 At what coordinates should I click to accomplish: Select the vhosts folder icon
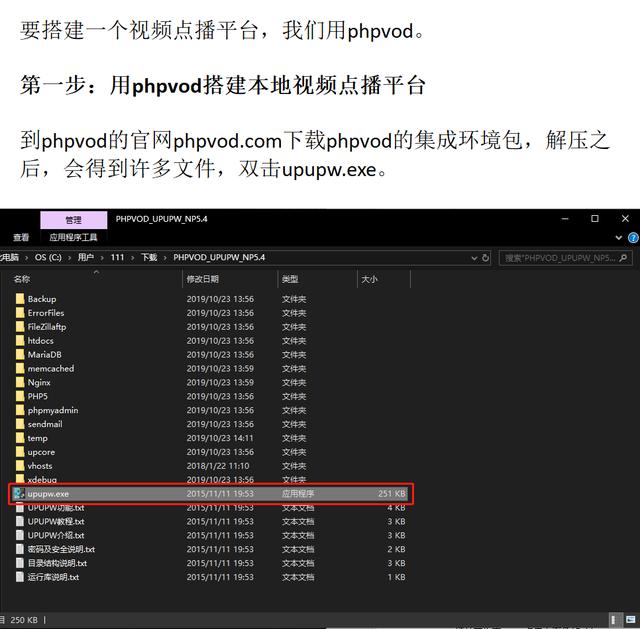click(20, 466)
